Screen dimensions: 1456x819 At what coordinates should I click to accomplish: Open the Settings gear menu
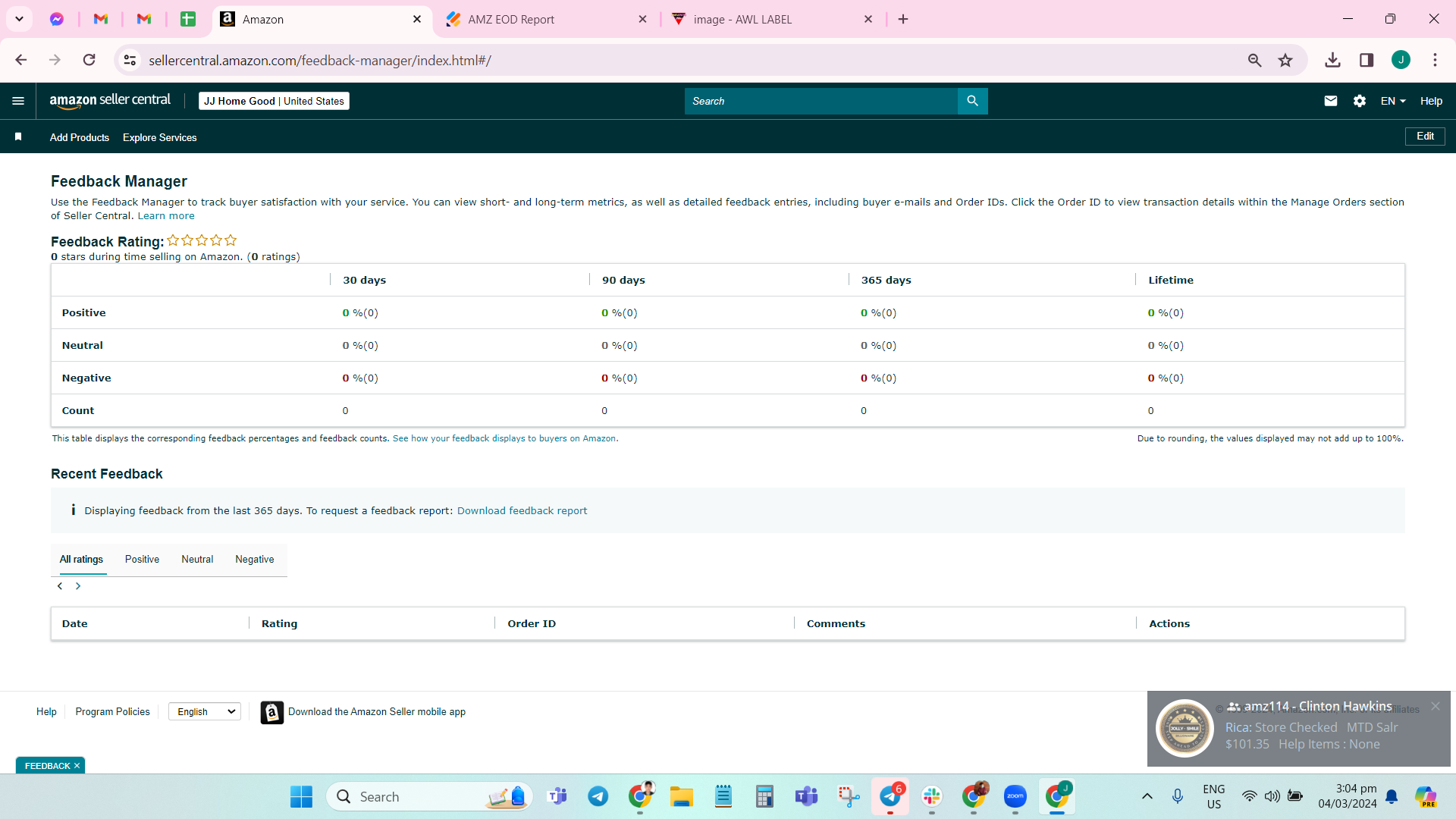click(x=1359, y=101)
